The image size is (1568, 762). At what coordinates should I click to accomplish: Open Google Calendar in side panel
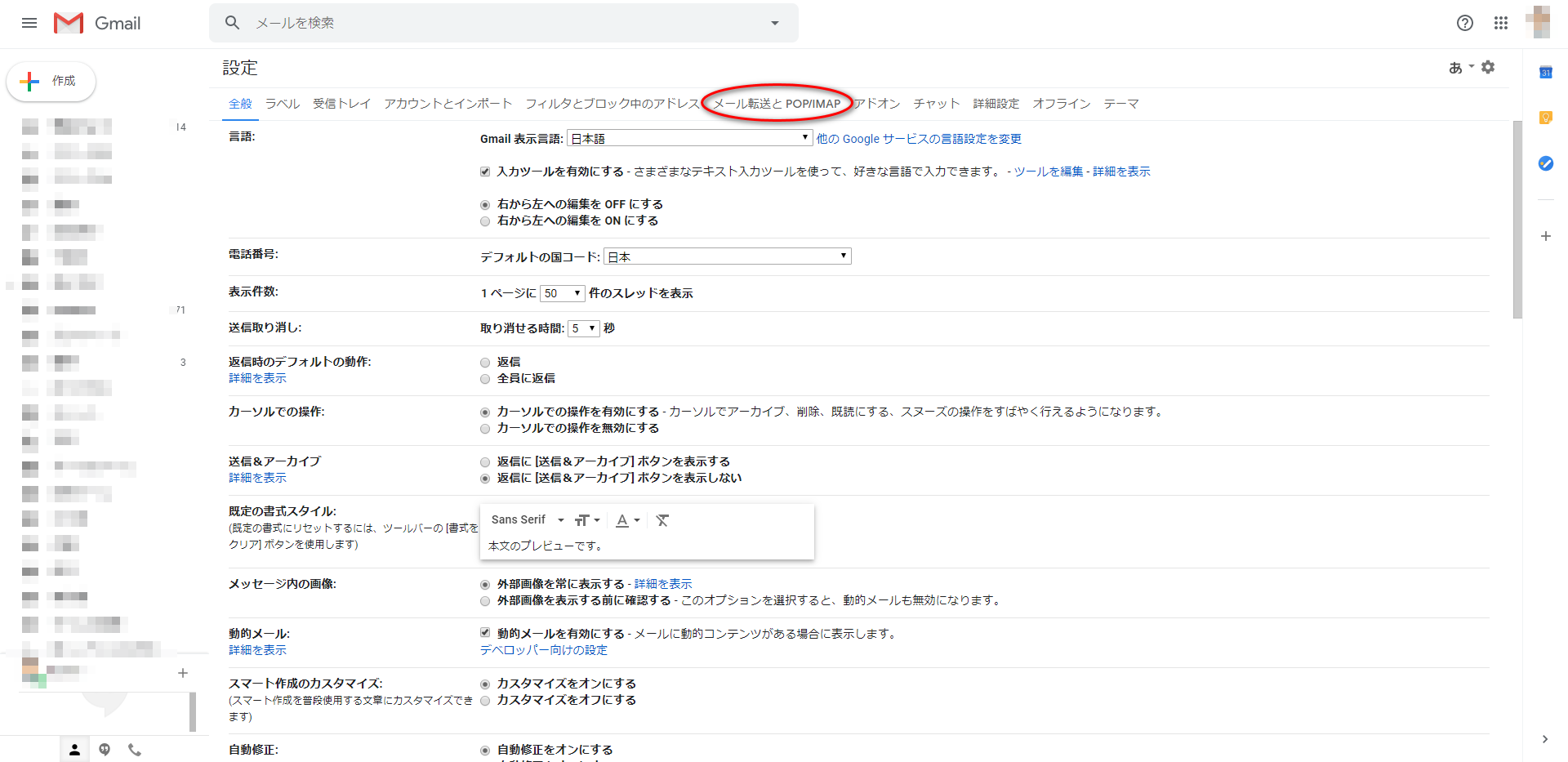[1545, 73]
